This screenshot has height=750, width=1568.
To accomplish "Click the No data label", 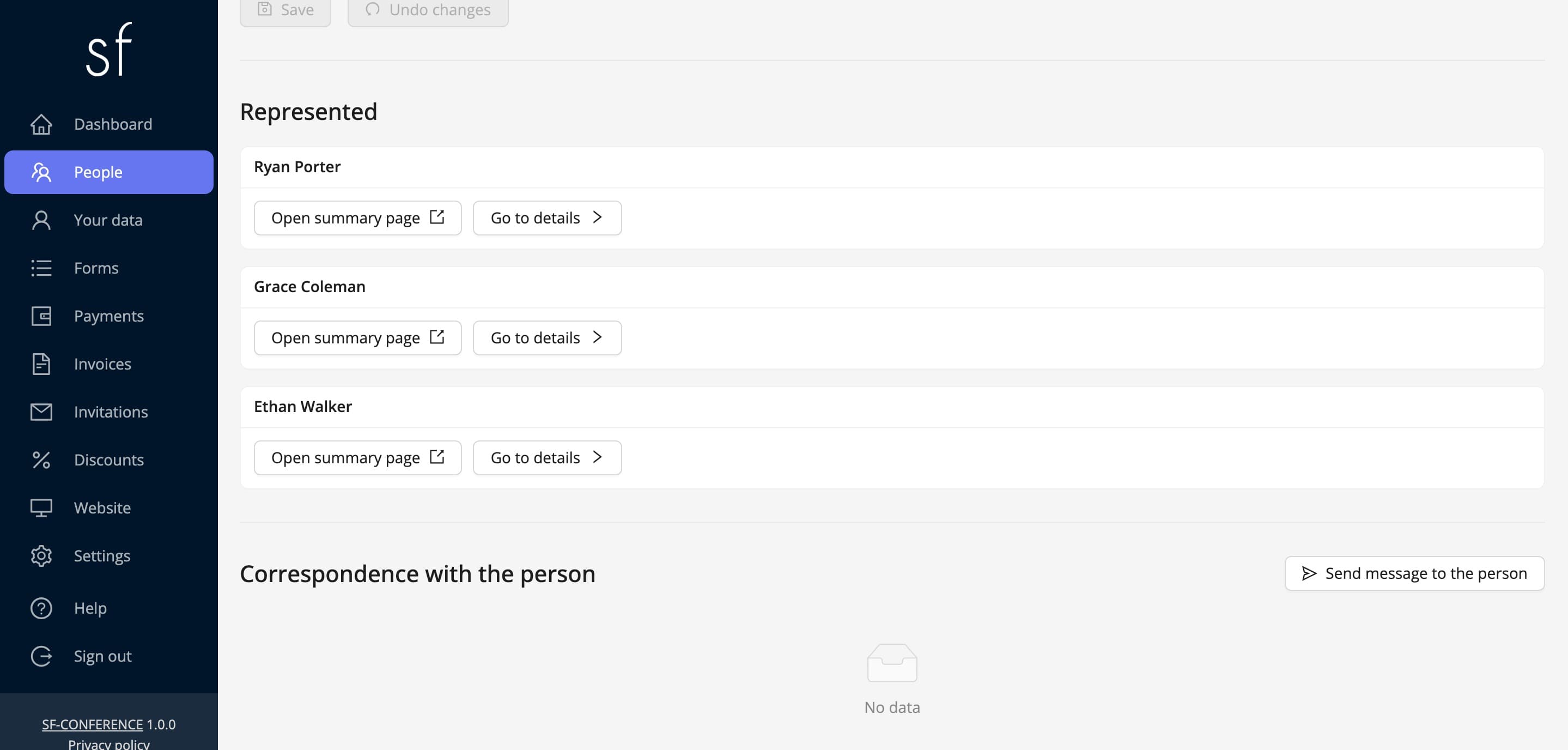I will point(892,707).
